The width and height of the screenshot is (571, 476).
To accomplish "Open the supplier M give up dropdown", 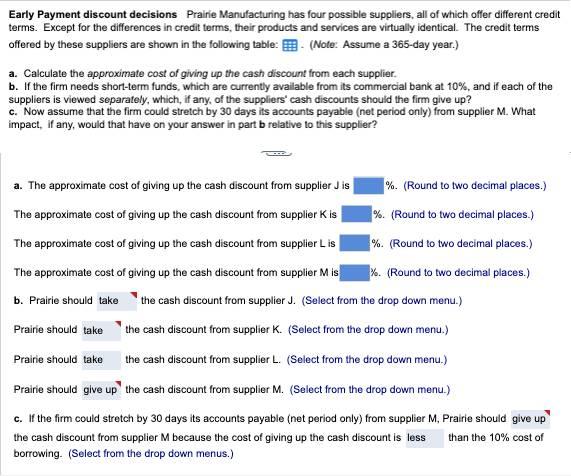I will click(101, 390).
